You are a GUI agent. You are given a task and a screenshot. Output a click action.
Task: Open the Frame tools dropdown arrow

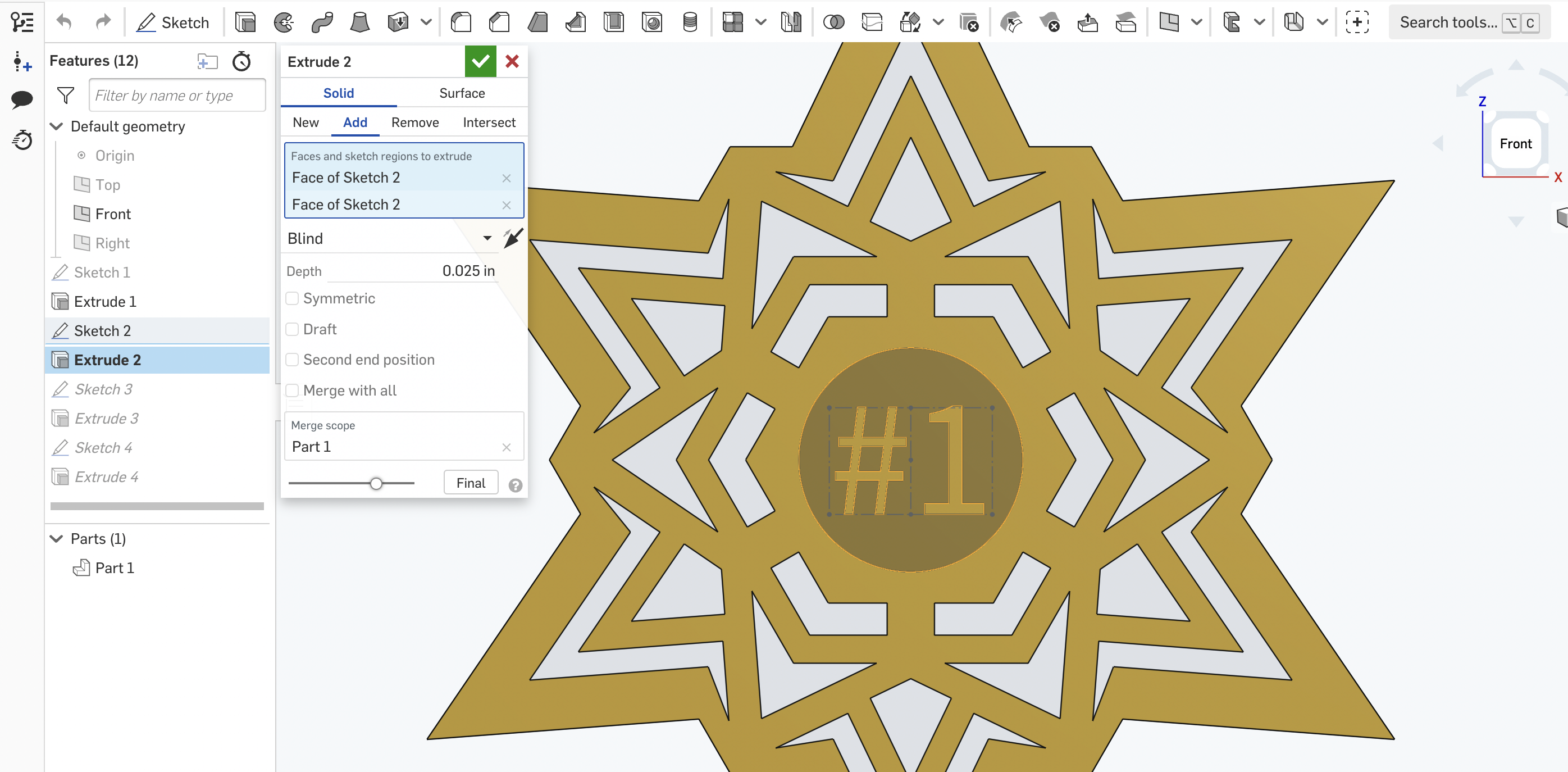[x=1260, y=22]
